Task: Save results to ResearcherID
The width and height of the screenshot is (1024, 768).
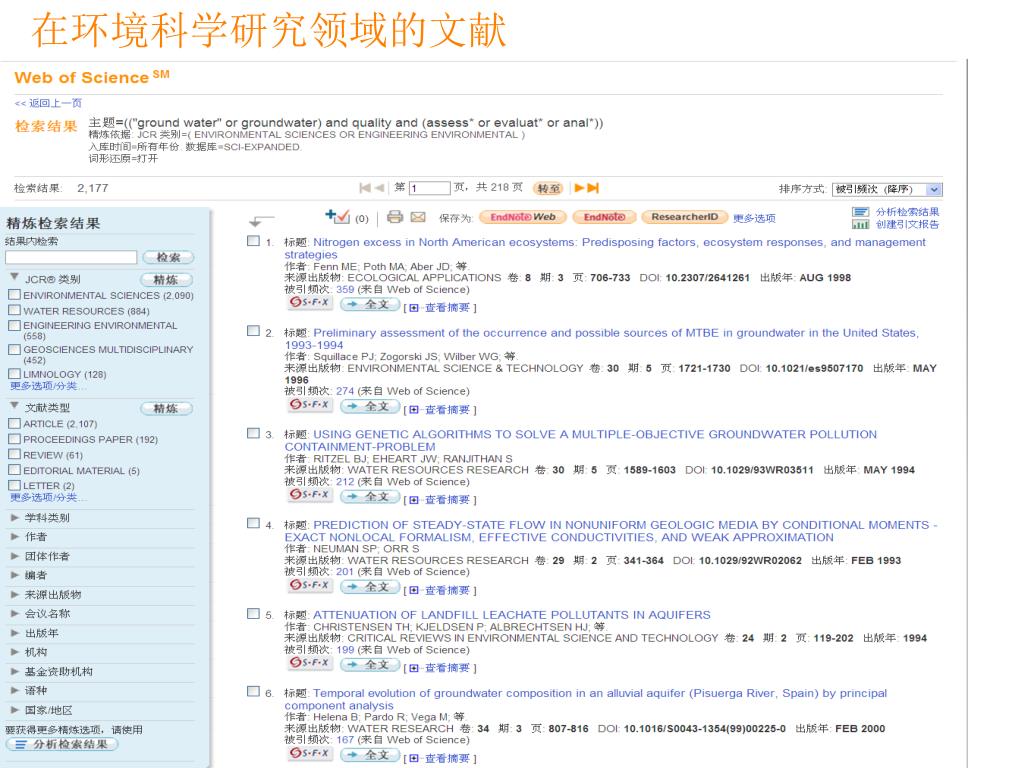Action: pos(684,217)
